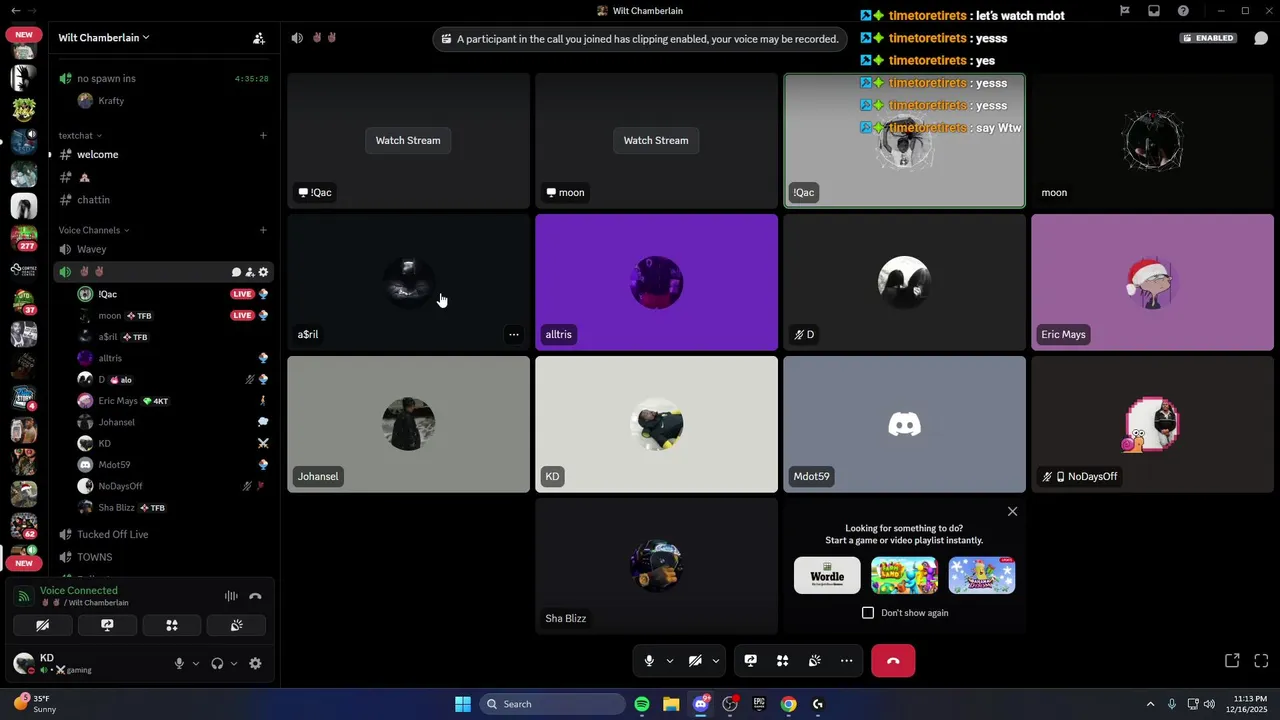
Task: Close the activity suggestion popup
Action: click(x=1012, y=511)
